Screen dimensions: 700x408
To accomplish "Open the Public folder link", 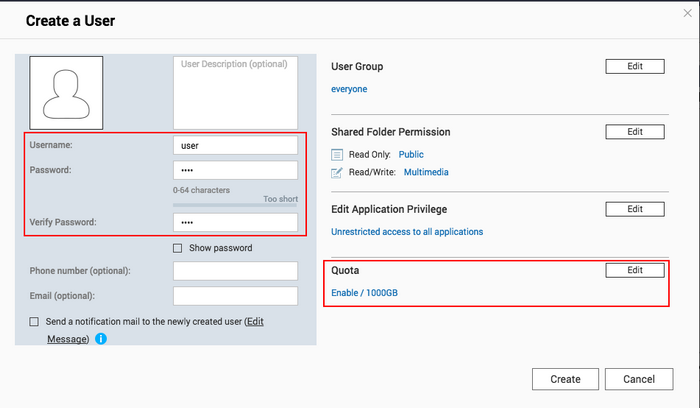I will pos(411,154).
